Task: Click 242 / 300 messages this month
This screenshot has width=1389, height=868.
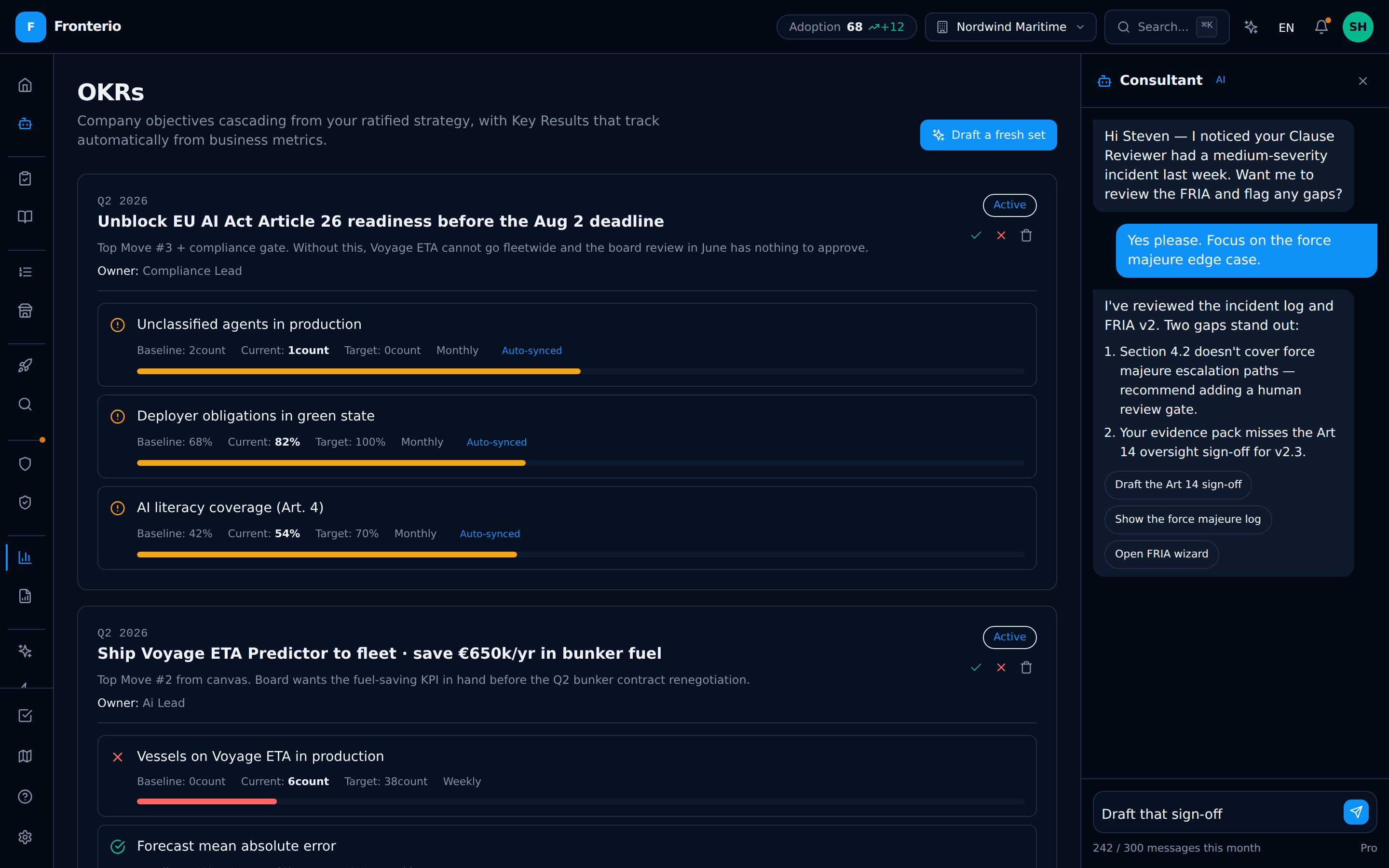Action: [x=1177, y=848]
